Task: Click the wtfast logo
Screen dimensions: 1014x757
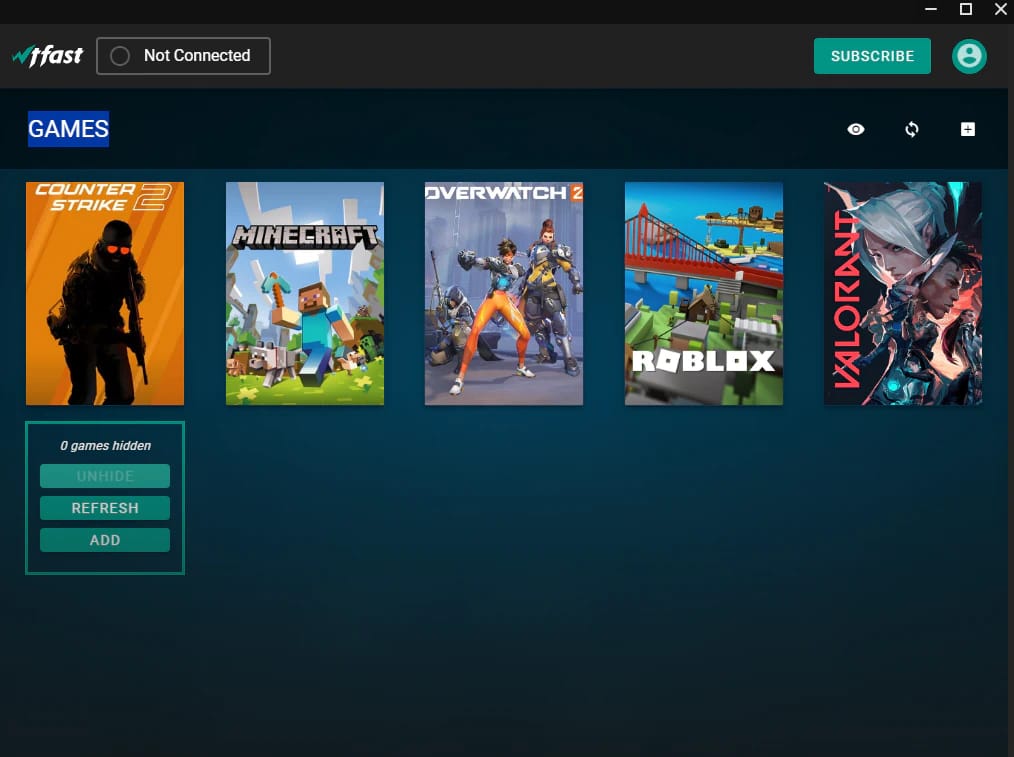Action: click(x=48, y=55)
